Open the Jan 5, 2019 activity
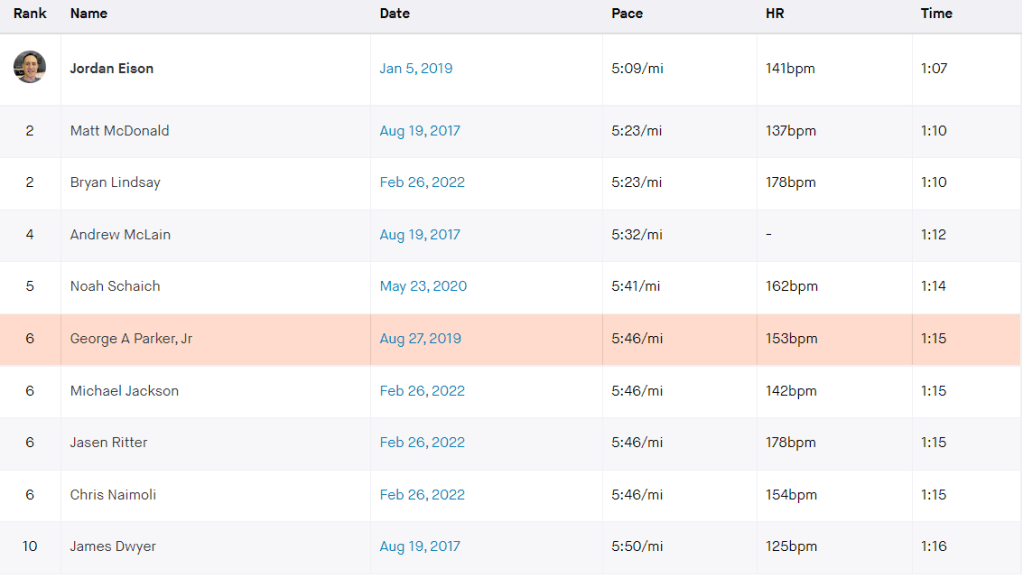The height and width of the screenshot is (579, 1023). coord(416,69)
